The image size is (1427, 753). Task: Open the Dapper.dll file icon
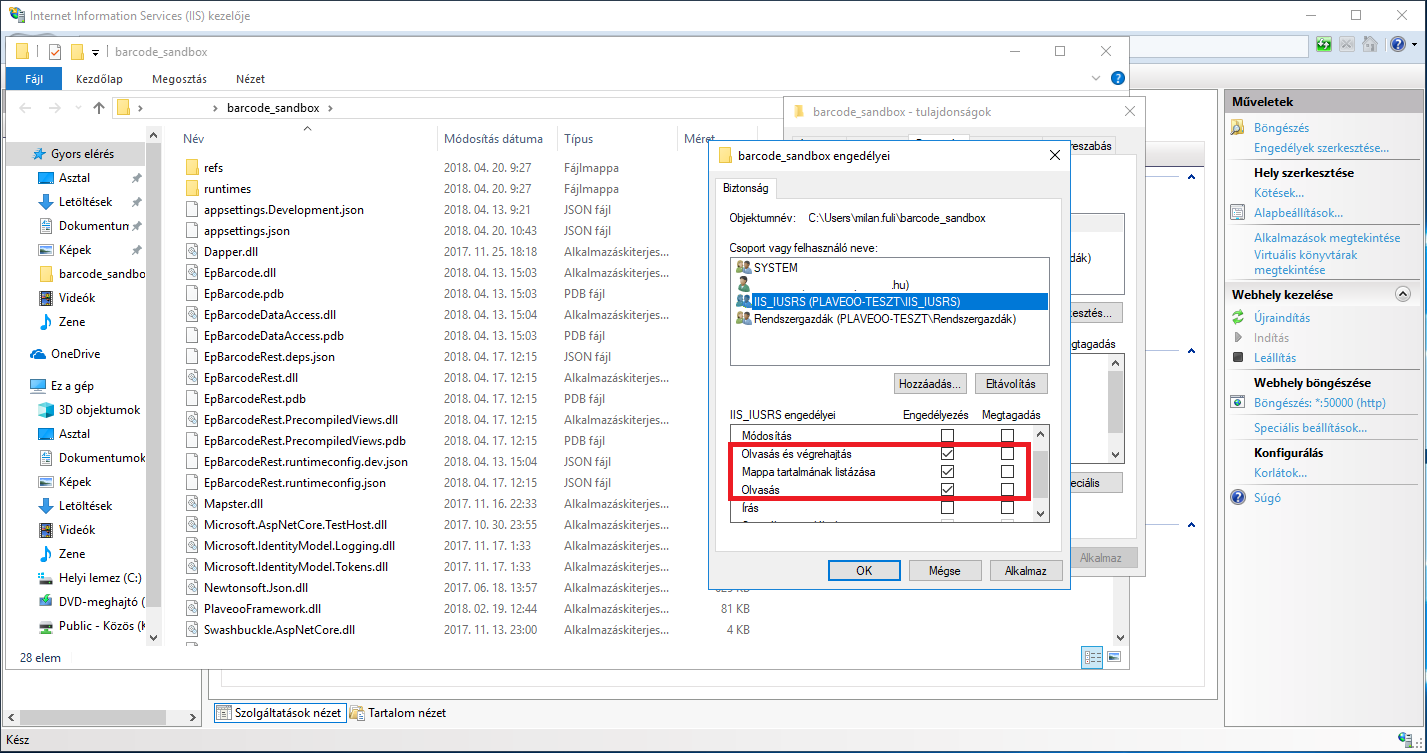point(195,252)
